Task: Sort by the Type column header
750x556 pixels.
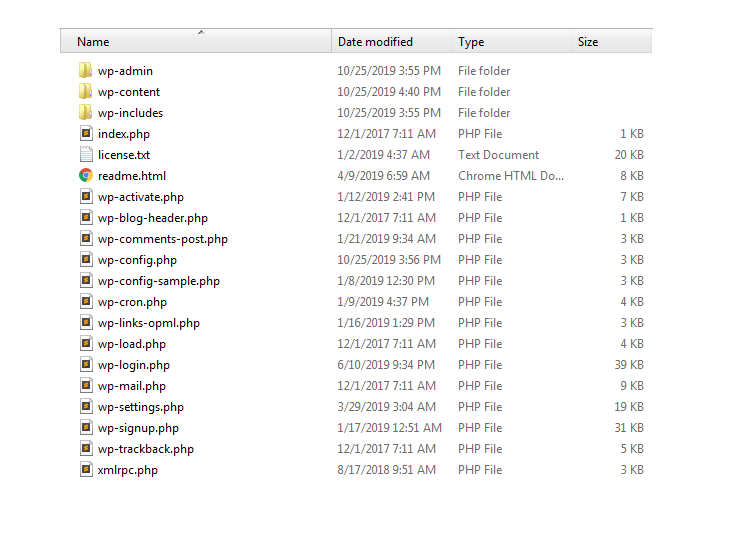Action: pyautogui.click(x=511, y=42)
